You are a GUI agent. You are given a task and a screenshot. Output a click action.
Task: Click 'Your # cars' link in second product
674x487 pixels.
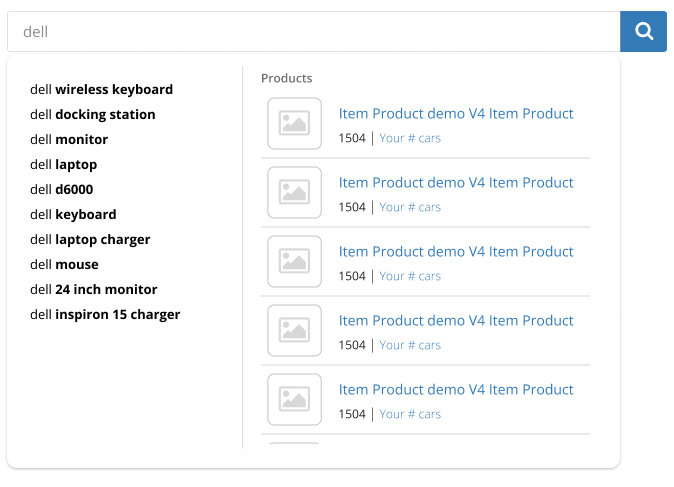tap(410, 207)
